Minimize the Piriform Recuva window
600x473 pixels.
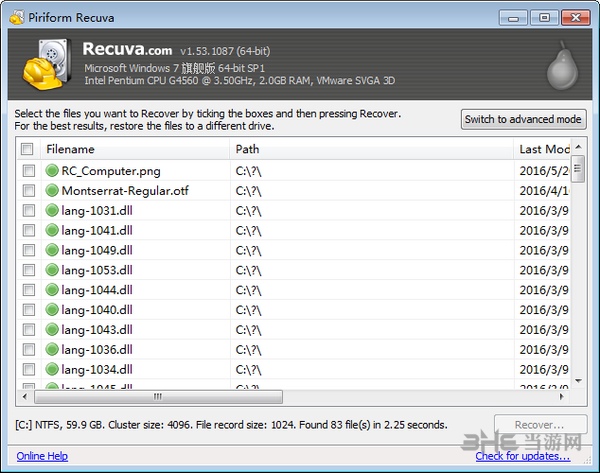coord(513,18)
